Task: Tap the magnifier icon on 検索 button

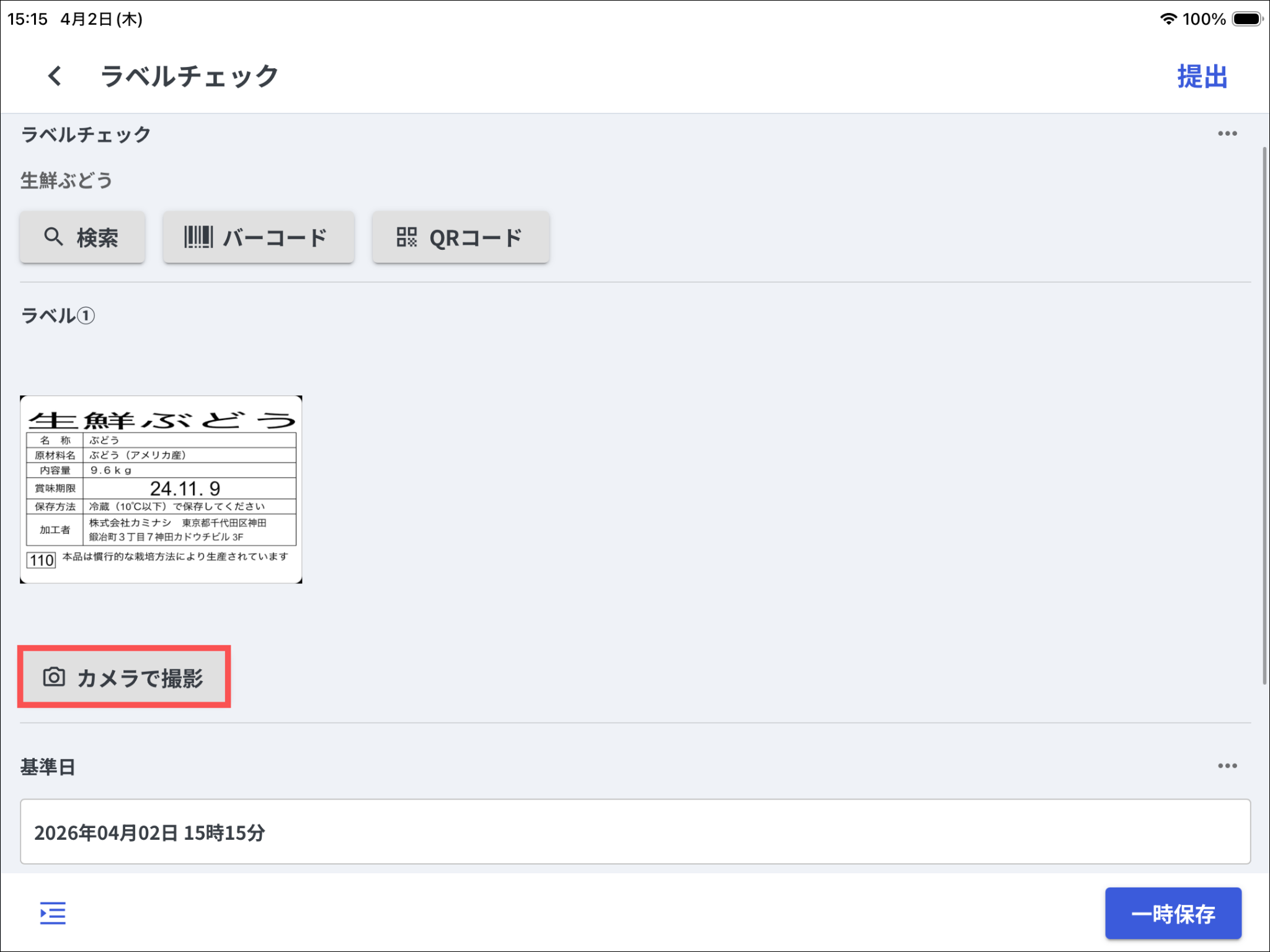Action: click(53, 237)
